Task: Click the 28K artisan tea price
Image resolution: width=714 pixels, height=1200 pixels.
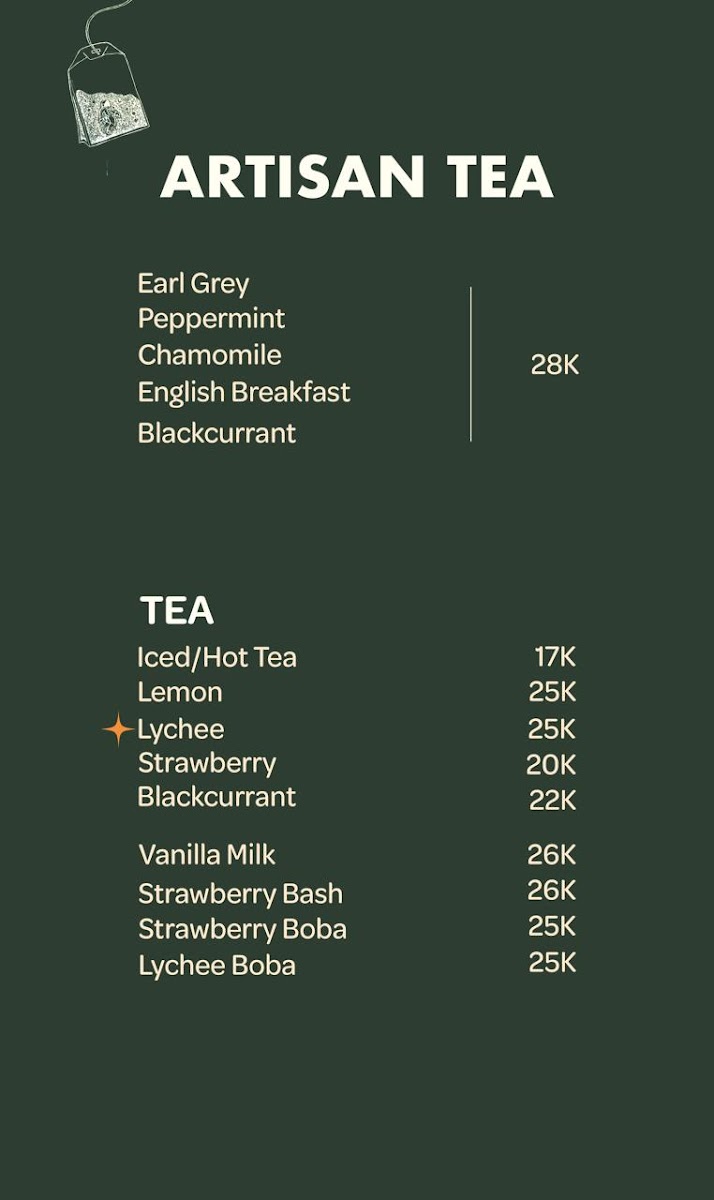Action: point(554,365)
